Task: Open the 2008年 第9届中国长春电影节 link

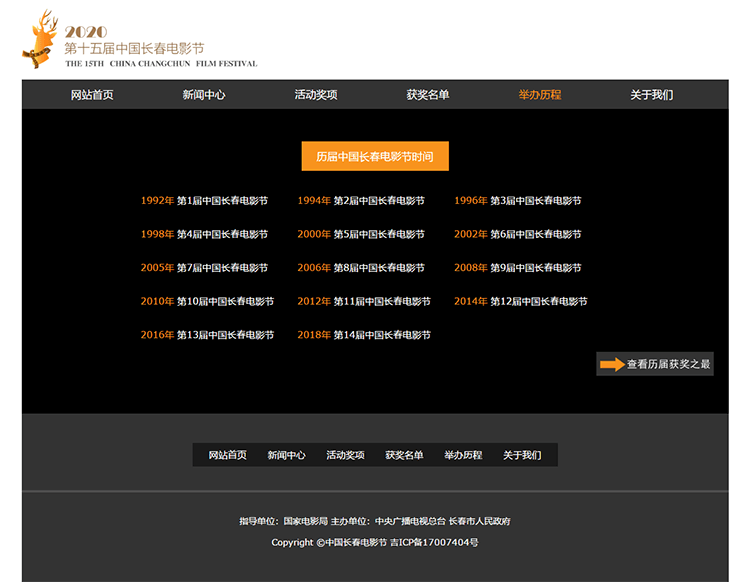Action: (518, 267)
